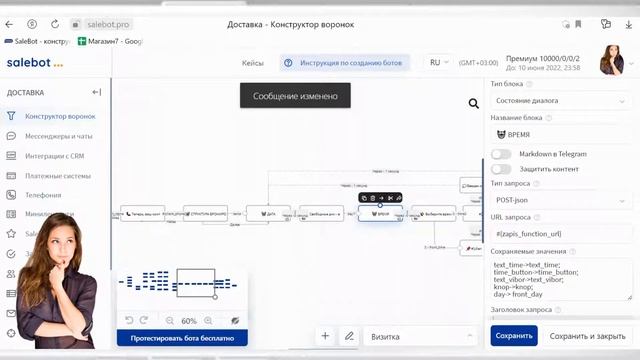
Task: Click the help icon next to Заголовок запроса
Action: coord(558,310)
